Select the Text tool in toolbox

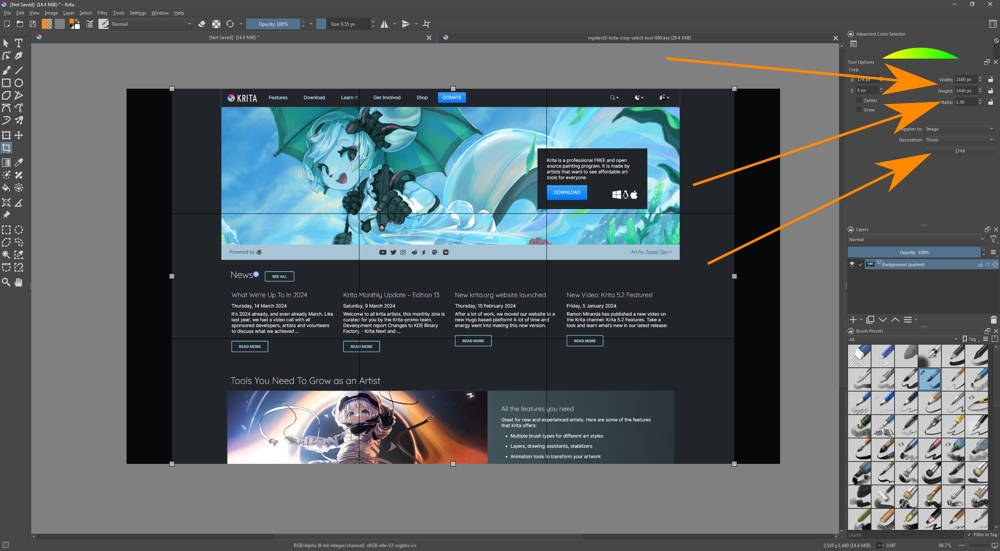tap(18, 43)
